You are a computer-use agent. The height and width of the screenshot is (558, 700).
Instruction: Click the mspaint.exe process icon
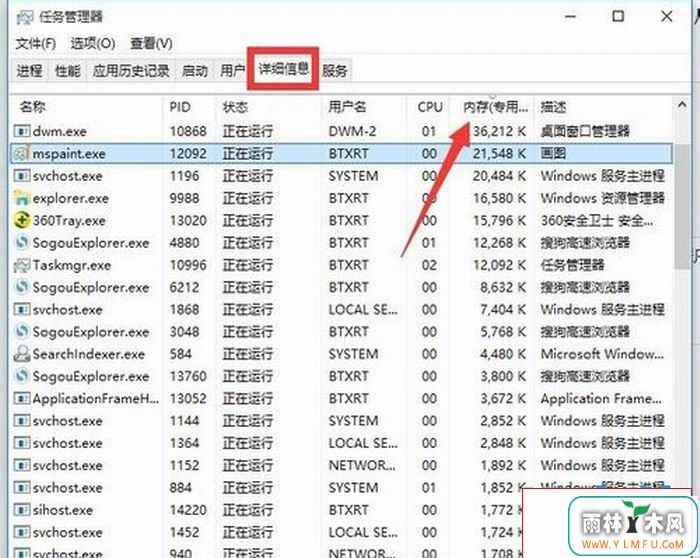click(21, 154)
